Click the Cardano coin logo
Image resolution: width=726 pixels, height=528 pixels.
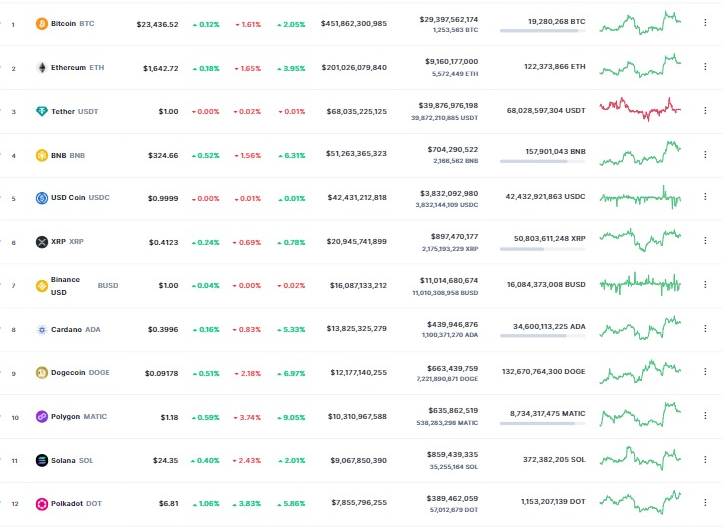[42, 330]
